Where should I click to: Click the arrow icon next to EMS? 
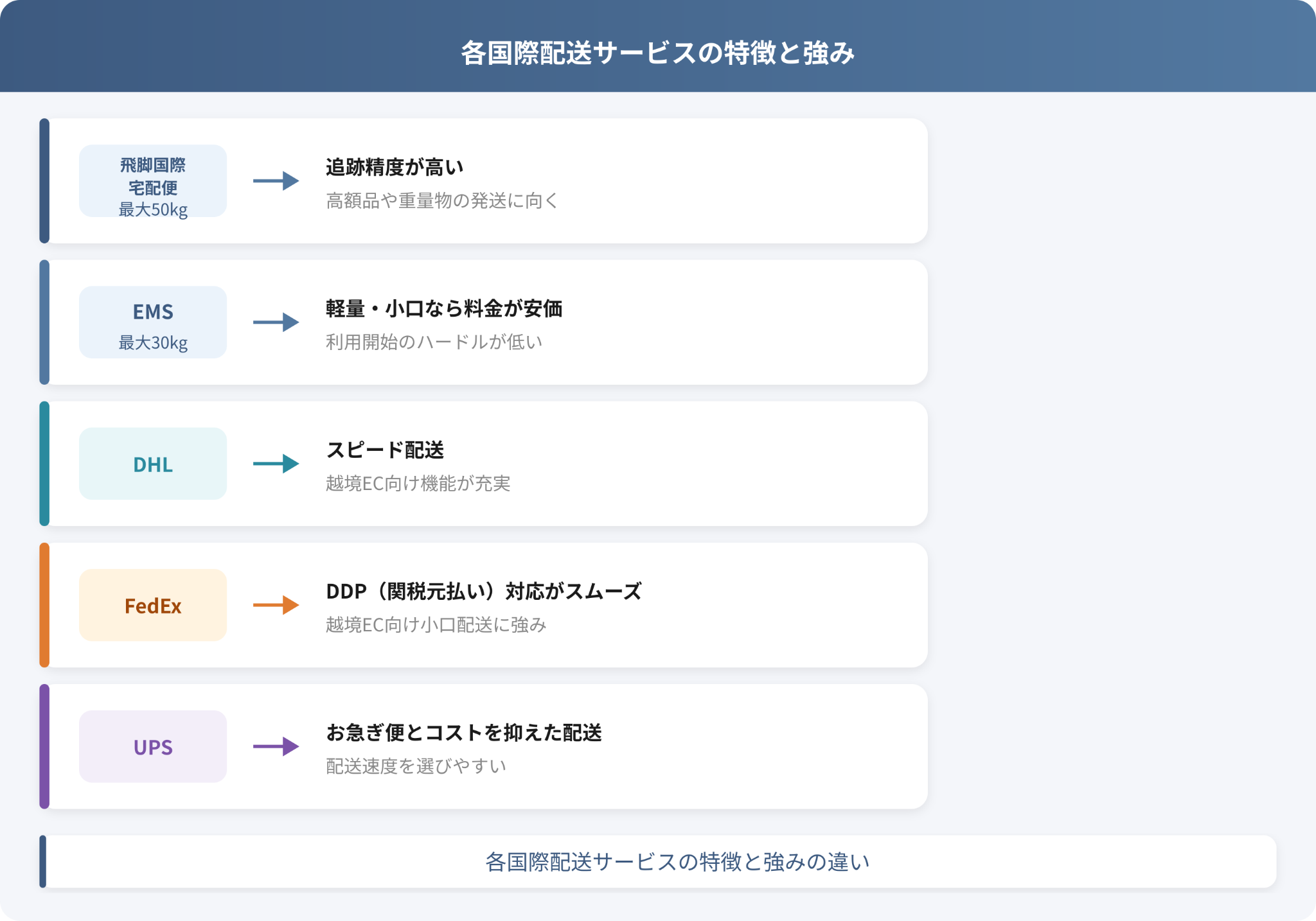276,322
